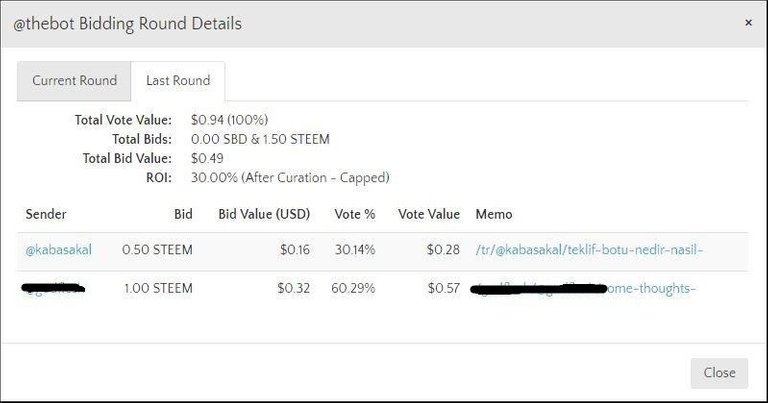Close the dialog with the X icon
The image size is (768, 403).
[748, 22]
